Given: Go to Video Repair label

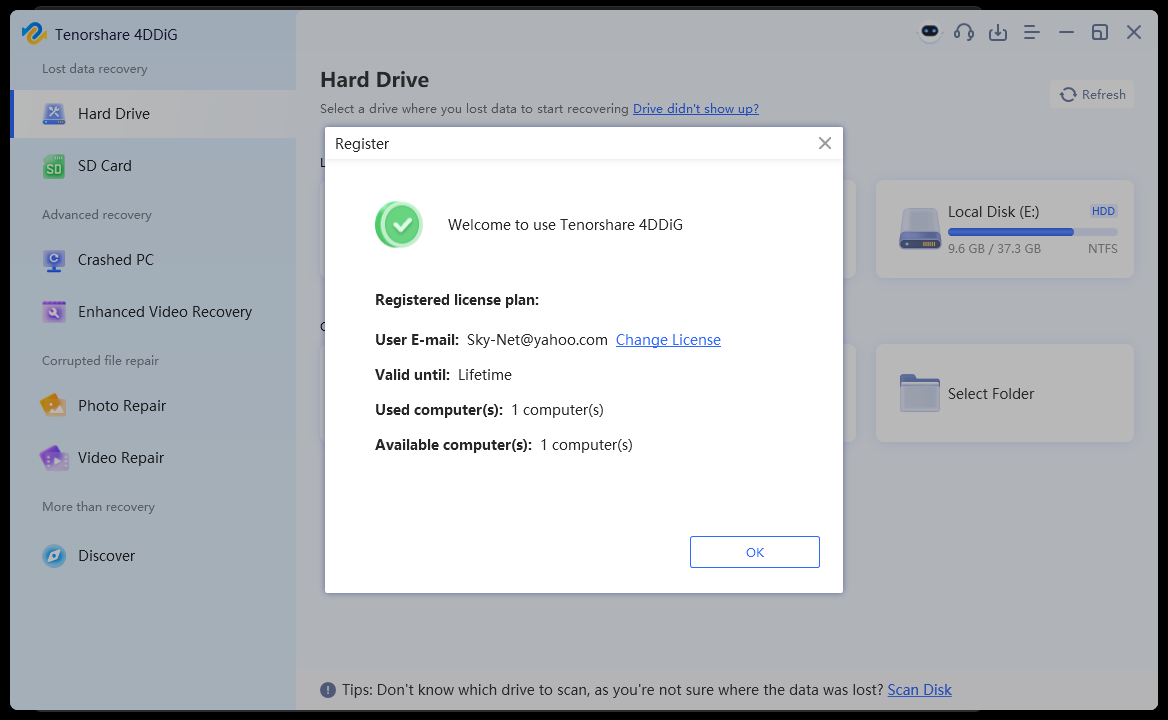Looking at the screenshot, I should pos(121,458).
